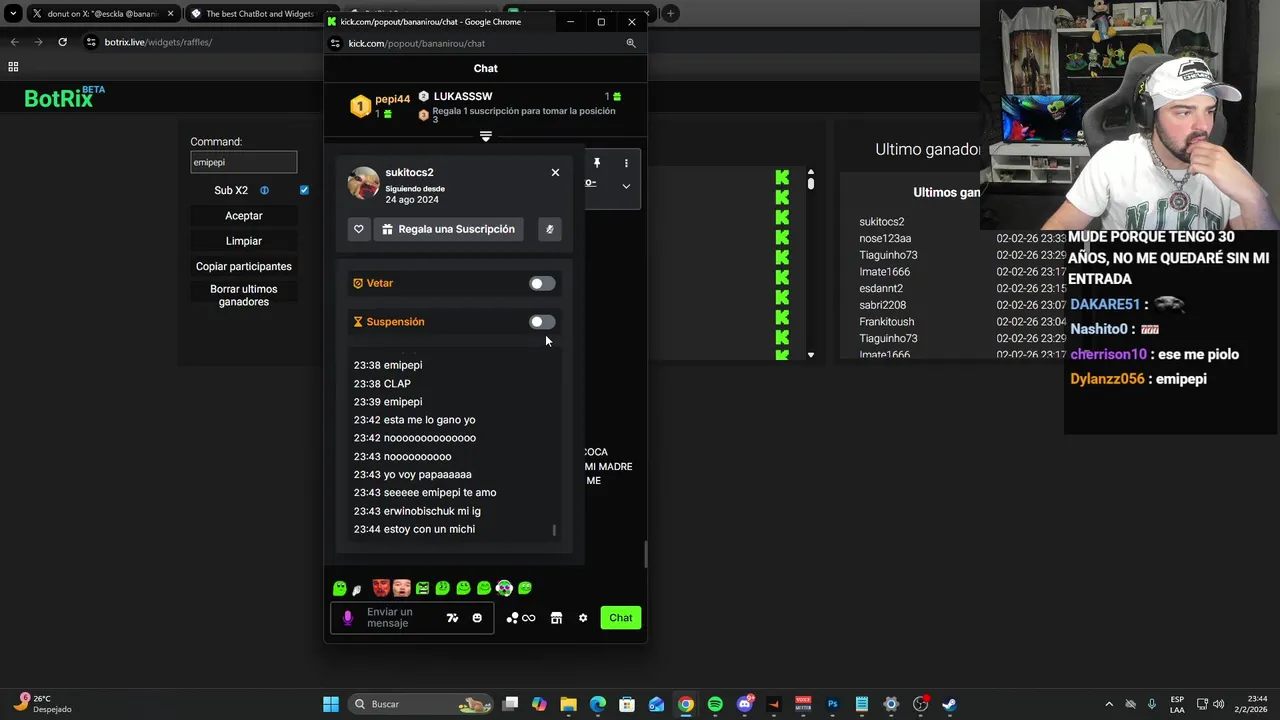Click the botrix.live address bar

[200, 42]
